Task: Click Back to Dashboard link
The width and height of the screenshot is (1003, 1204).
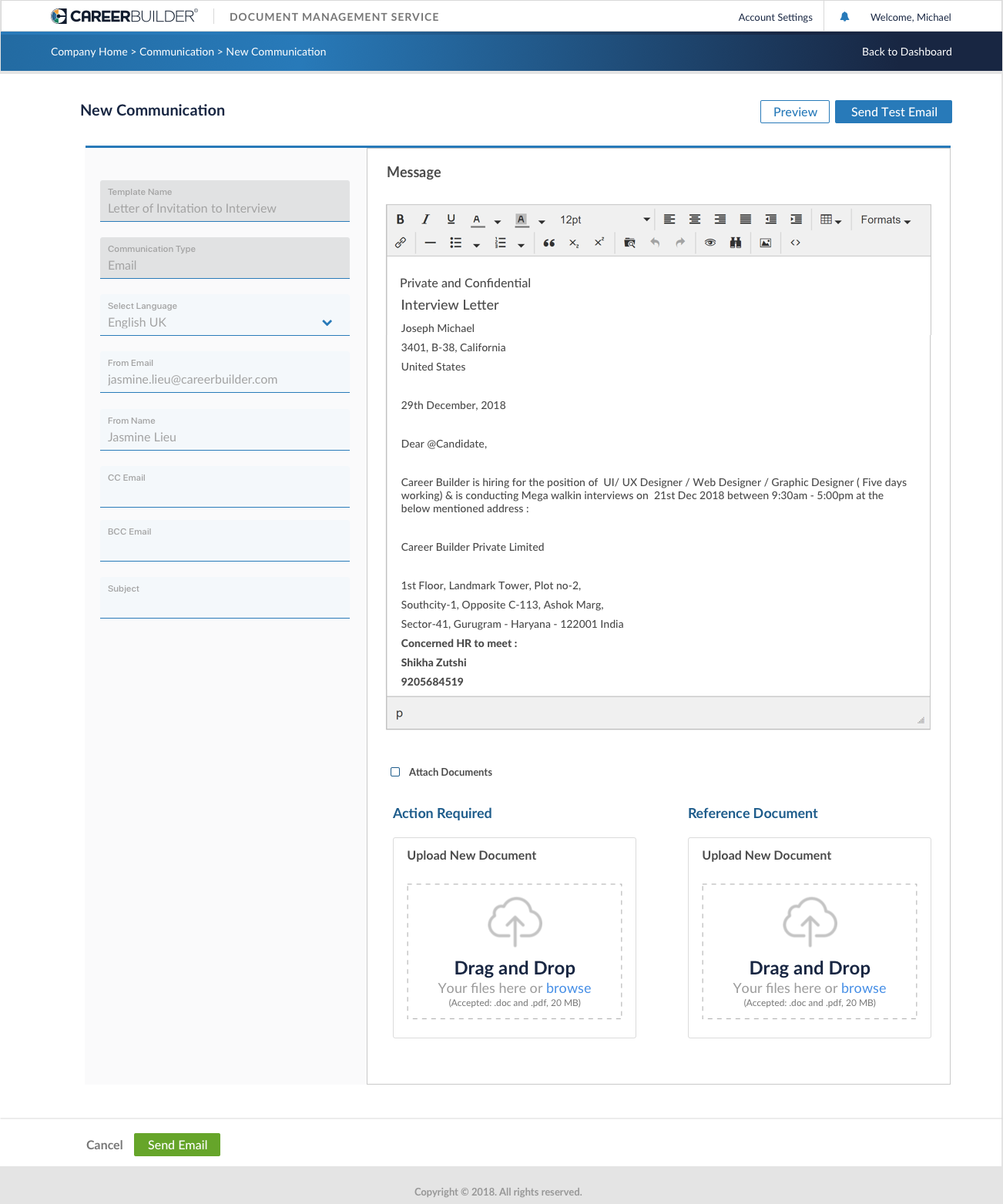Action: pyautogui.click(x=907, y=52)
